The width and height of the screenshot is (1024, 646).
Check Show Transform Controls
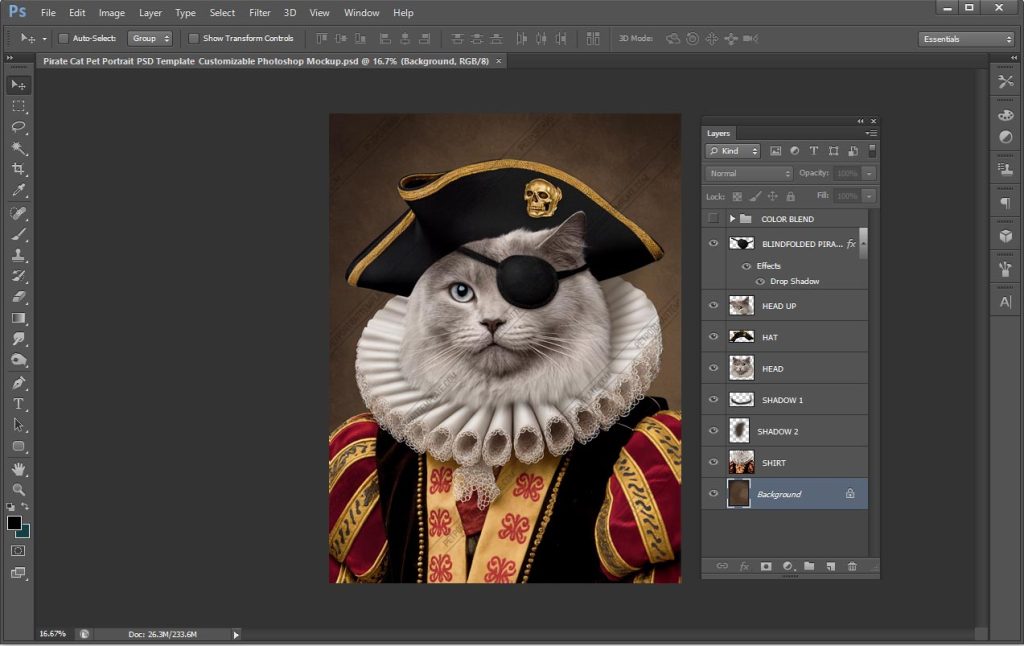(194, 39)
